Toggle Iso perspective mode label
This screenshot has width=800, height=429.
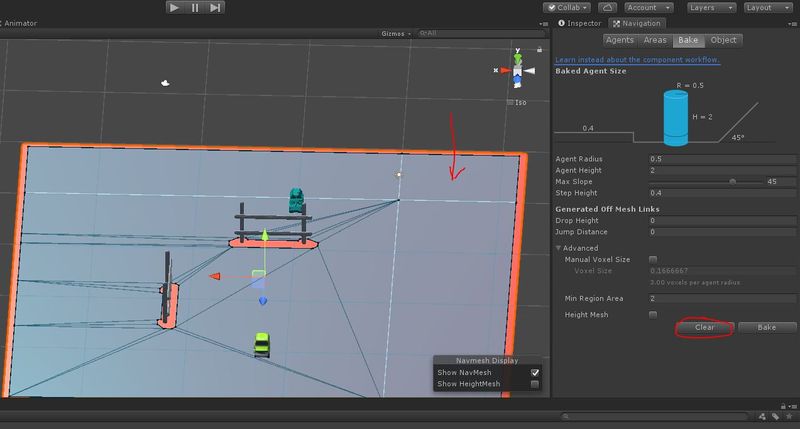[x=520, y=103]
